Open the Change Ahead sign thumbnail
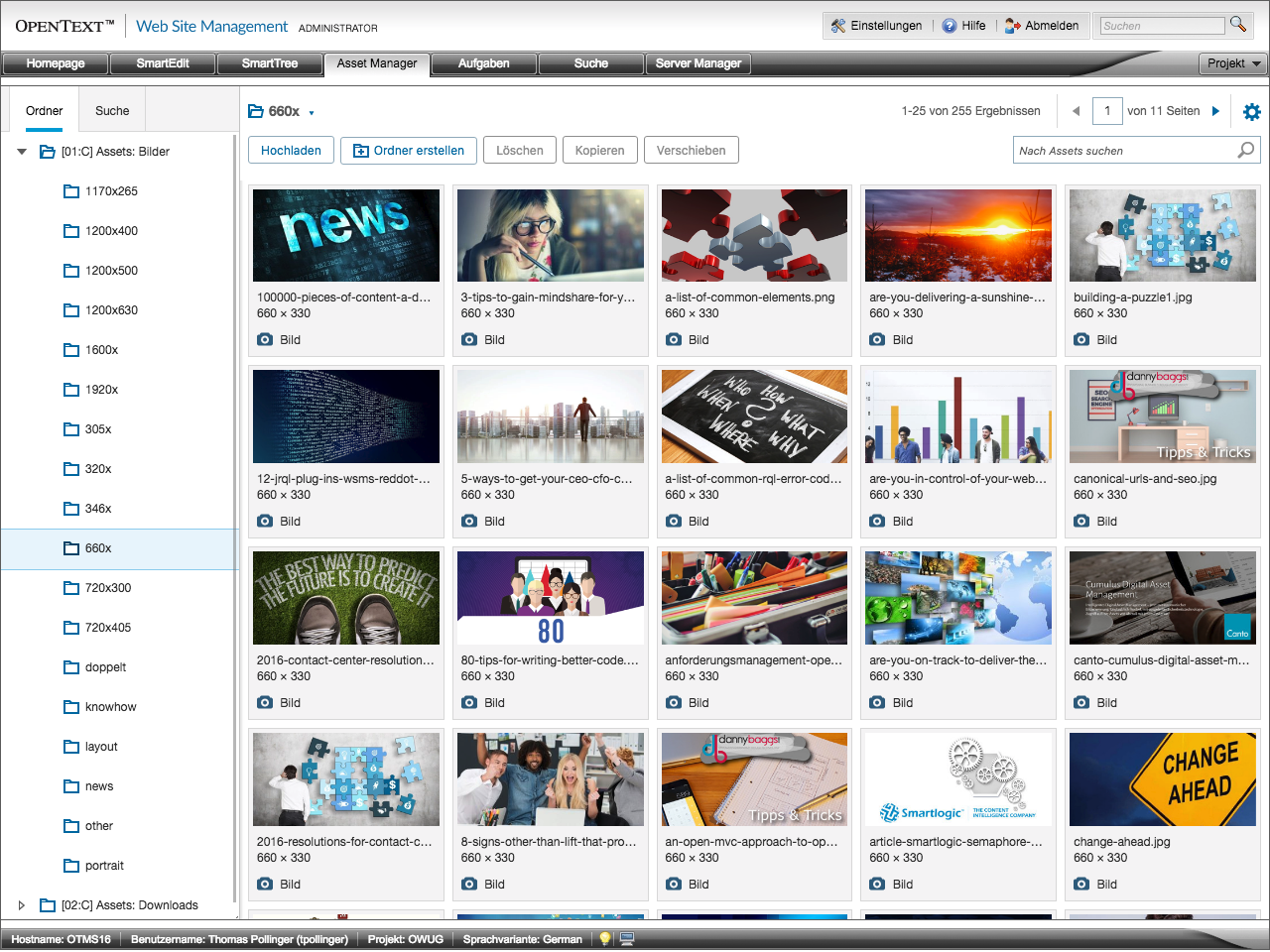Viewport: 1270px width, 952px height. point(1163,779)
